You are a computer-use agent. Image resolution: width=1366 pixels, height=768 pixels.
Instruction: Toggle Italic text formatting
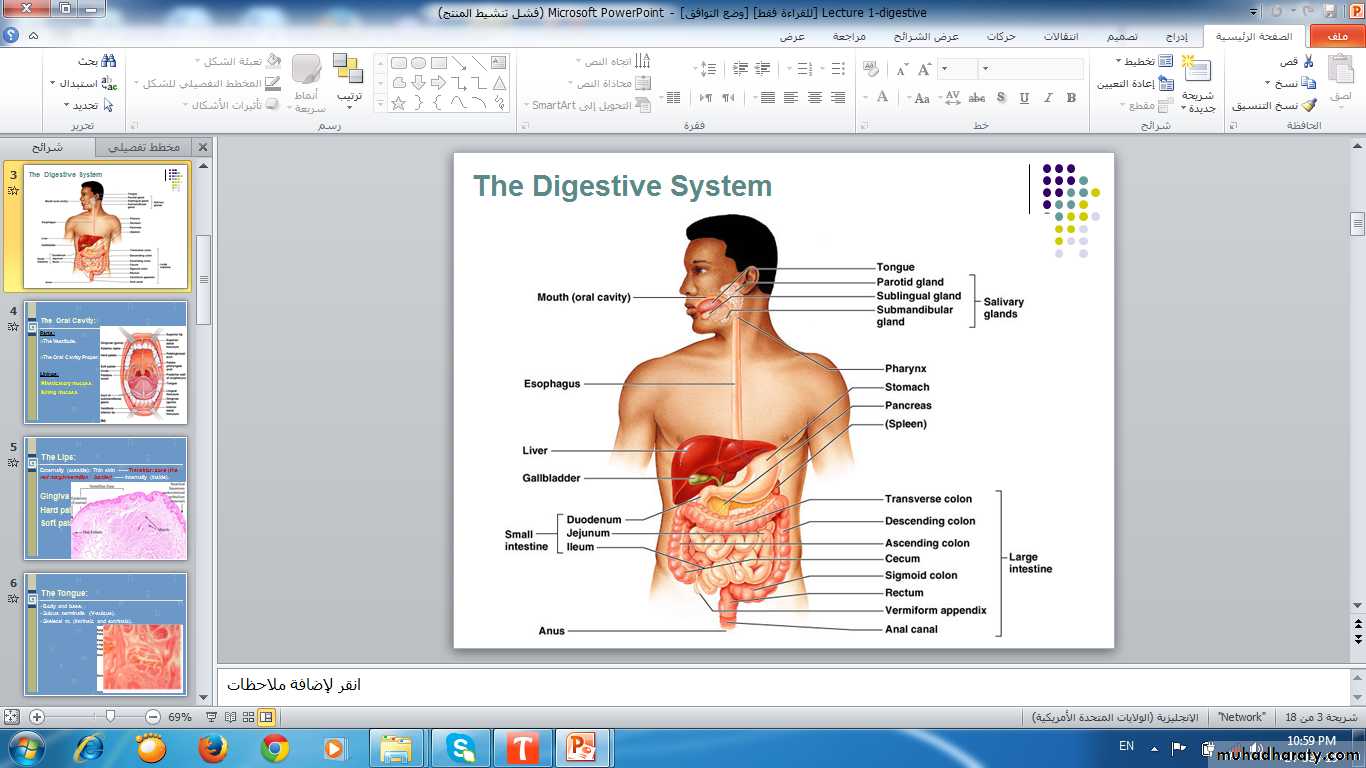point(1048,98)
